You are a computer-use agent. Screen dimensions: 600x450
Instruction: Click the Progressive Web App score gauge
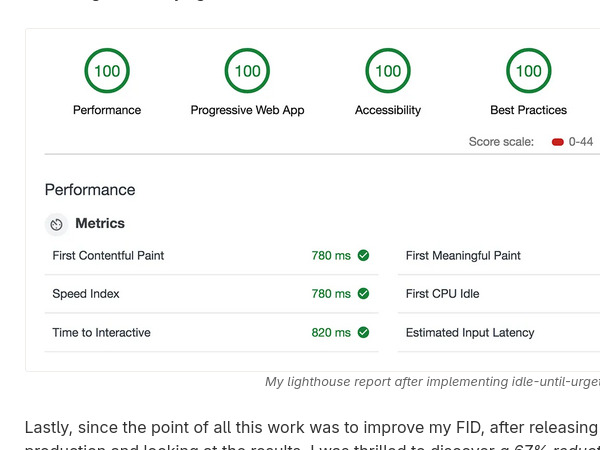[x=247, y=71]
